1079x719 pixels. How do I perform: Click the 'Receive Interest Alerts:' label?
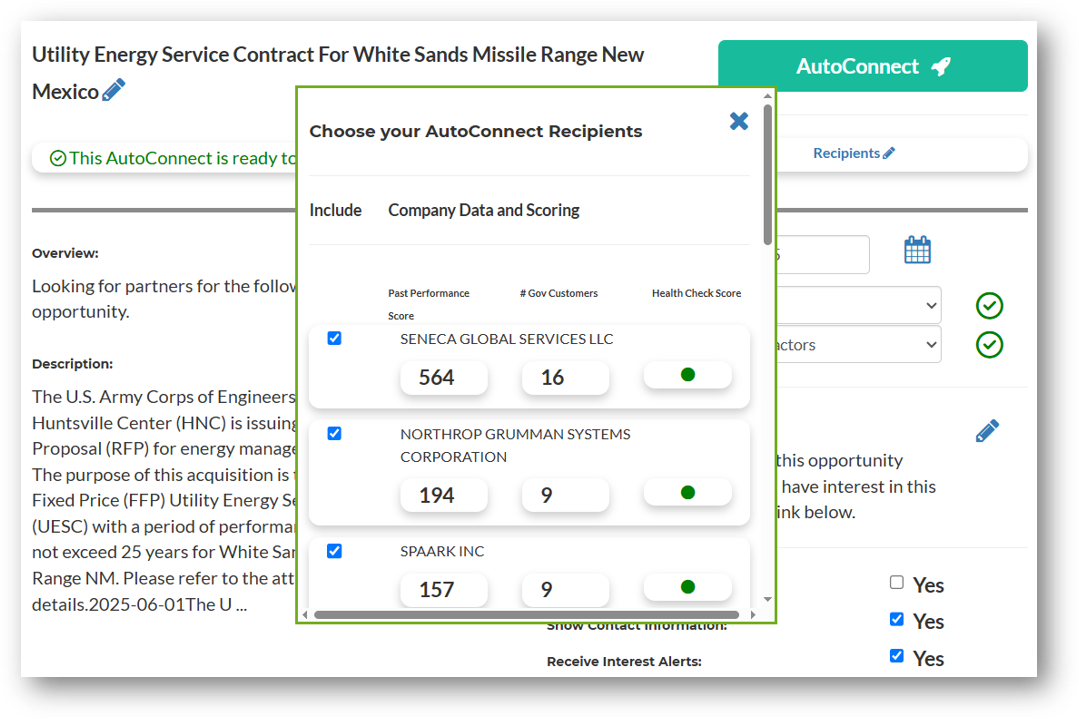624,661
